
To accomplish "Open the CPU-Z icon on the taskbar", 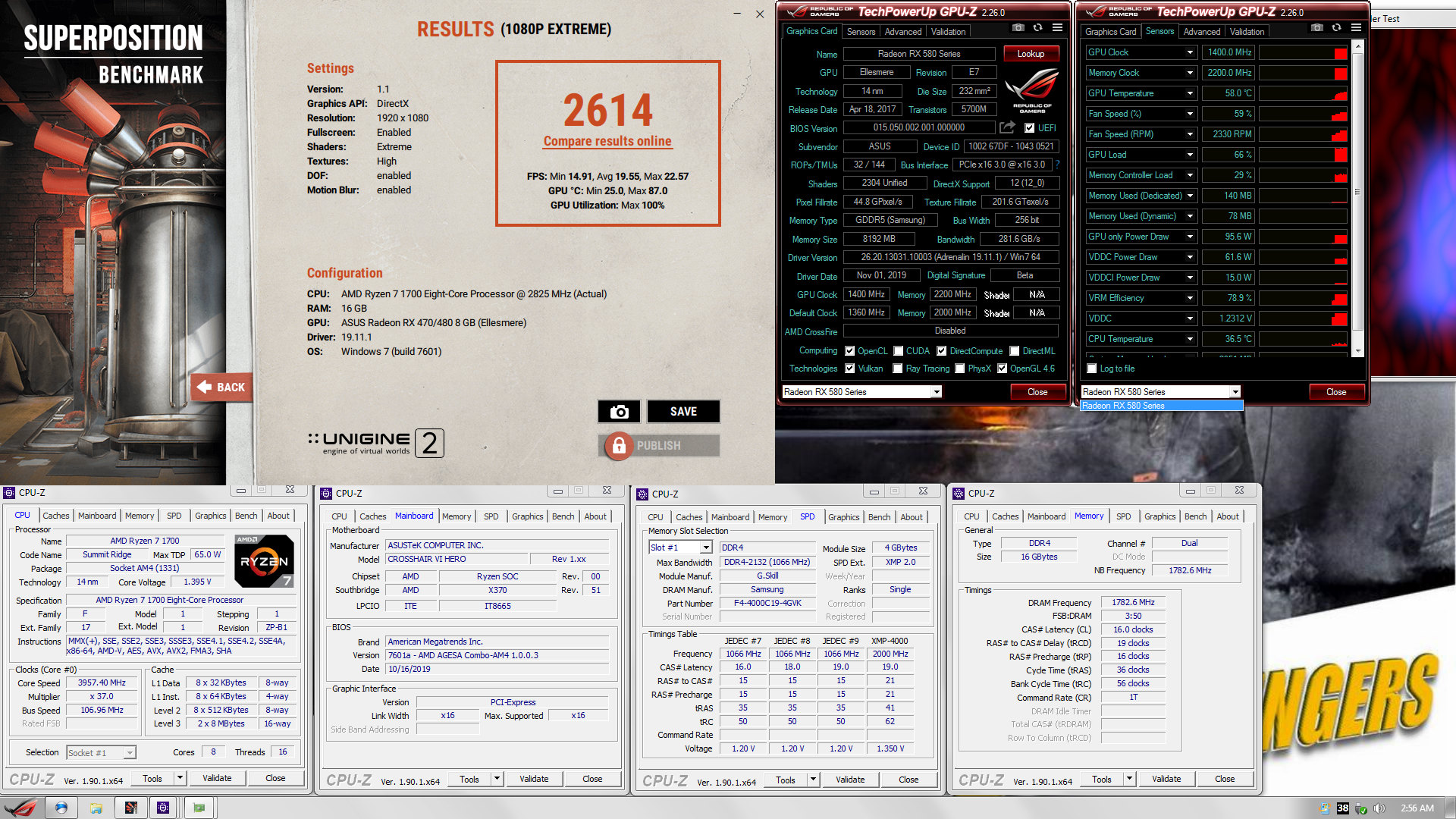I will (x=163, y=808).
